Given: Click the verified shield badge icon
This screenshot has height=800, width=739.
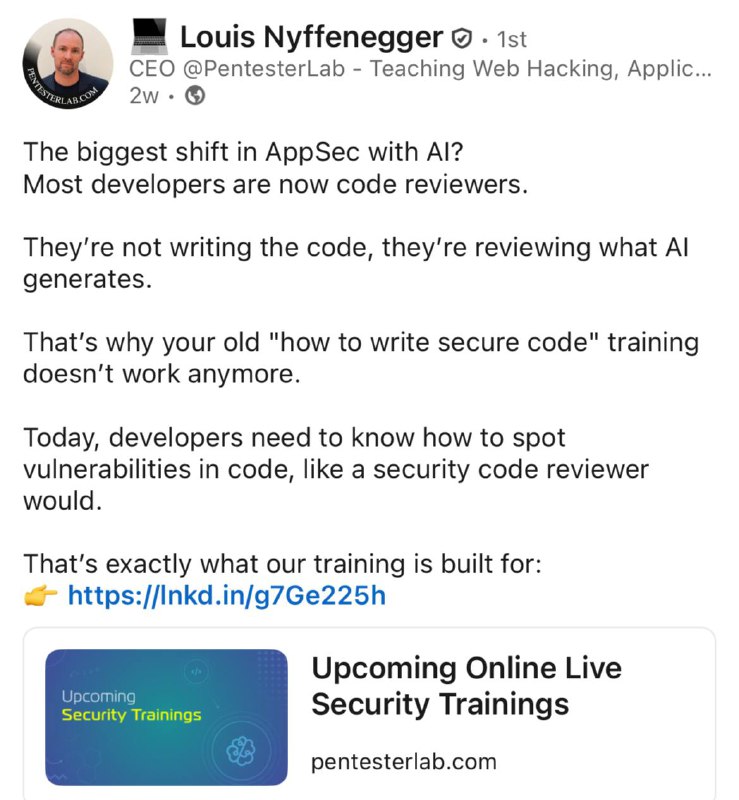Looking at the screenshot, I should pyautogui.click(x=462, y=38).
